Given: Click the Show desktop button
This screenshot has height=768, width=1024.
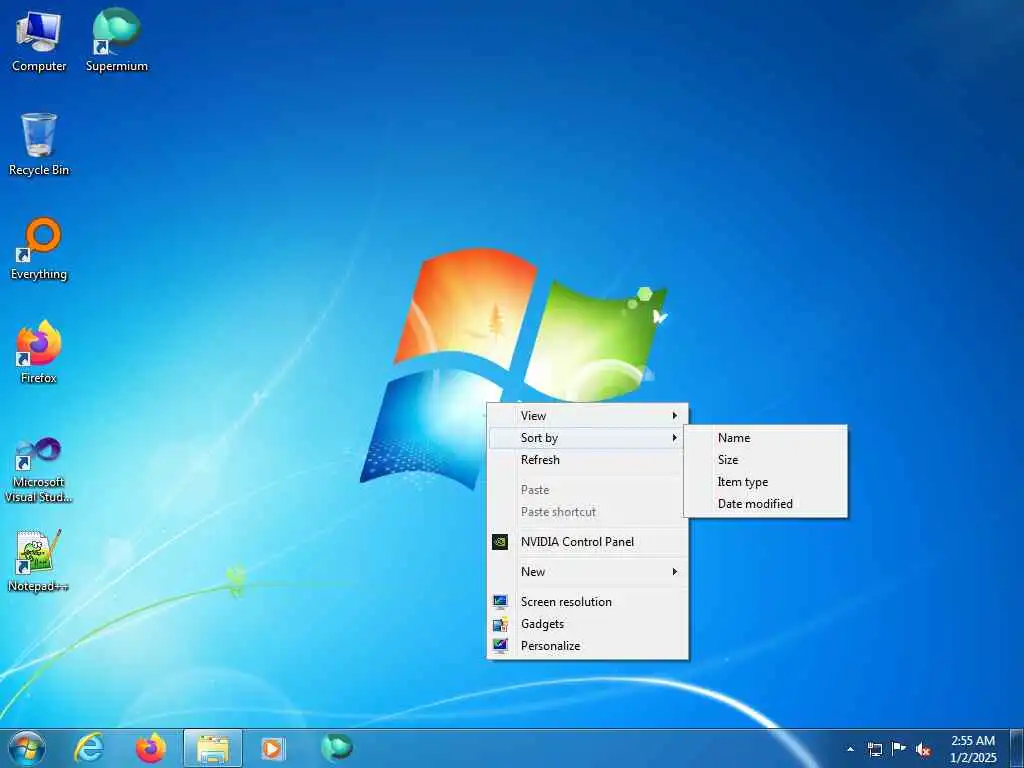Looking at the screenshot, I should click(x=1017, y=749).
